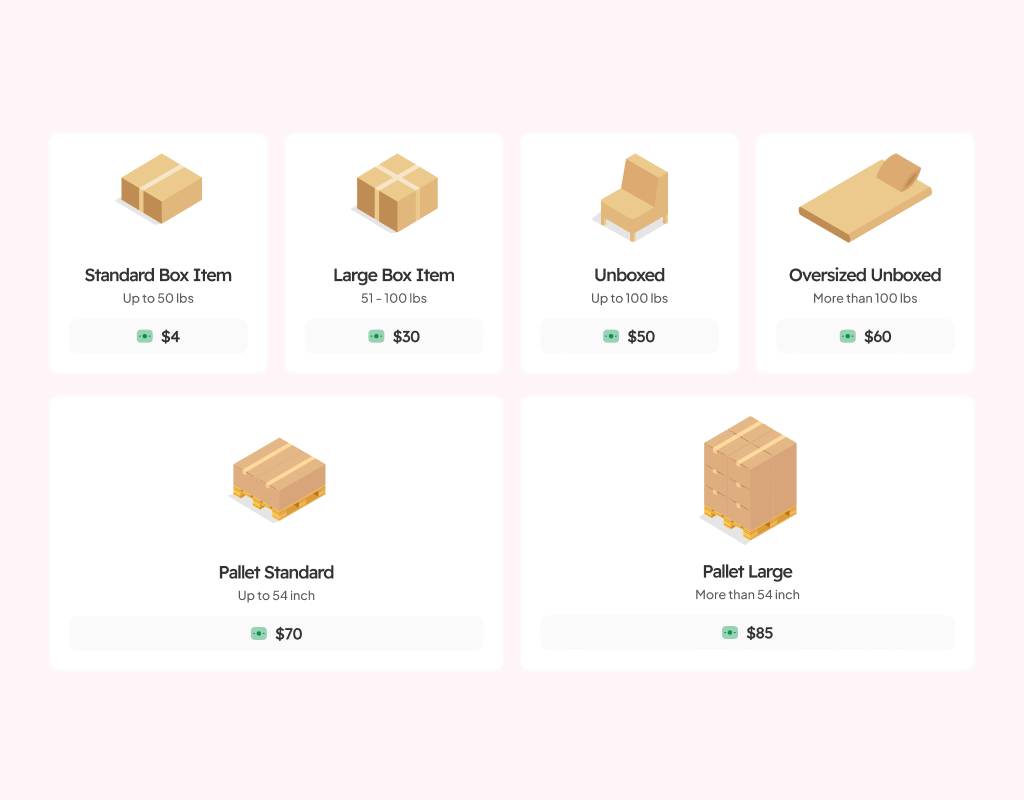Image resolution: width=1024 pixels, height=800 pixels.
Task: Choose the $85 Pallet Large price bar
Action: point(747,633)
